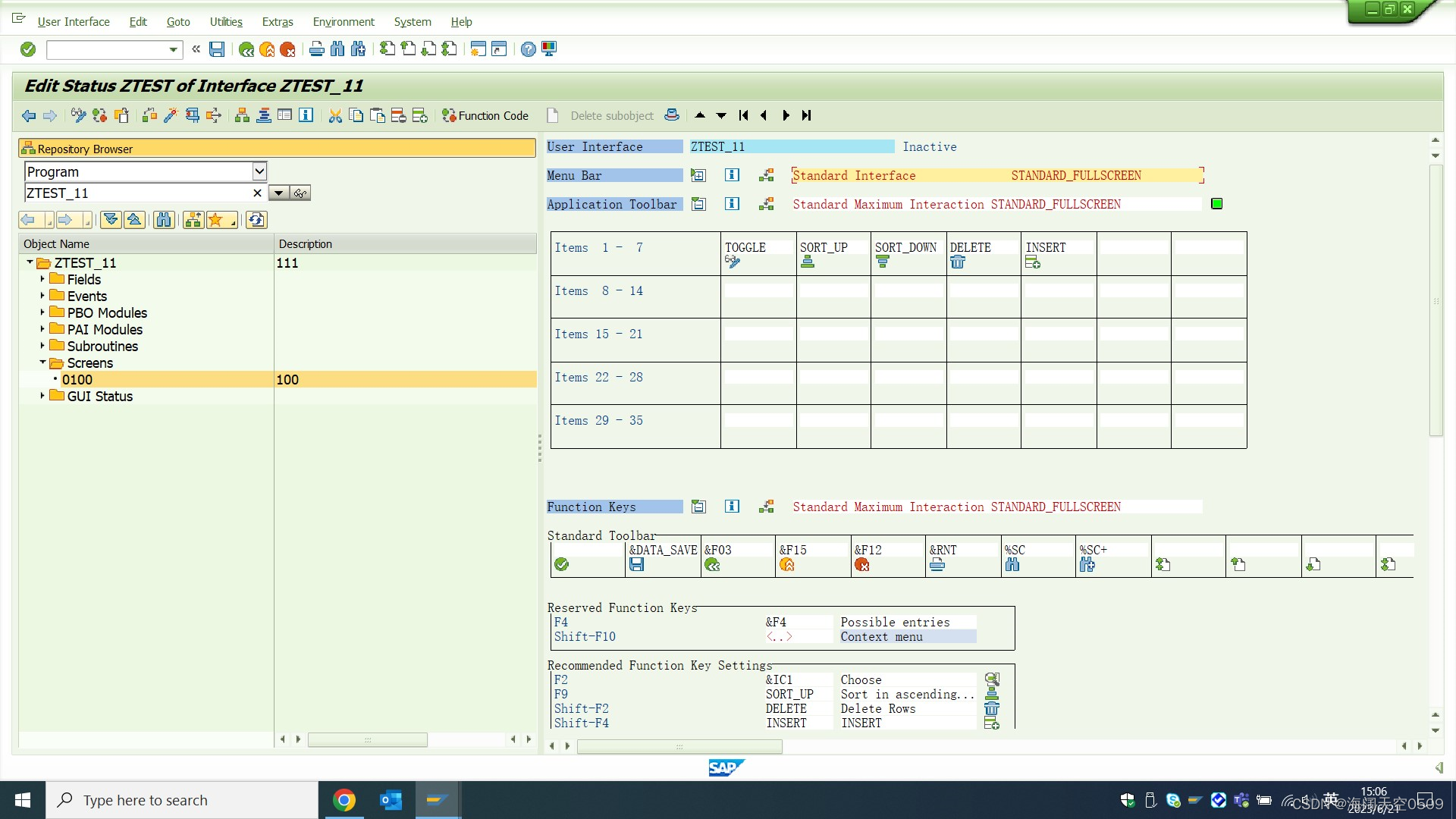Image resolution: width=1456 pixels, height=819 pixels.
Task: Click the binoculars Find icon in Repository Browser
Action: 163,220
